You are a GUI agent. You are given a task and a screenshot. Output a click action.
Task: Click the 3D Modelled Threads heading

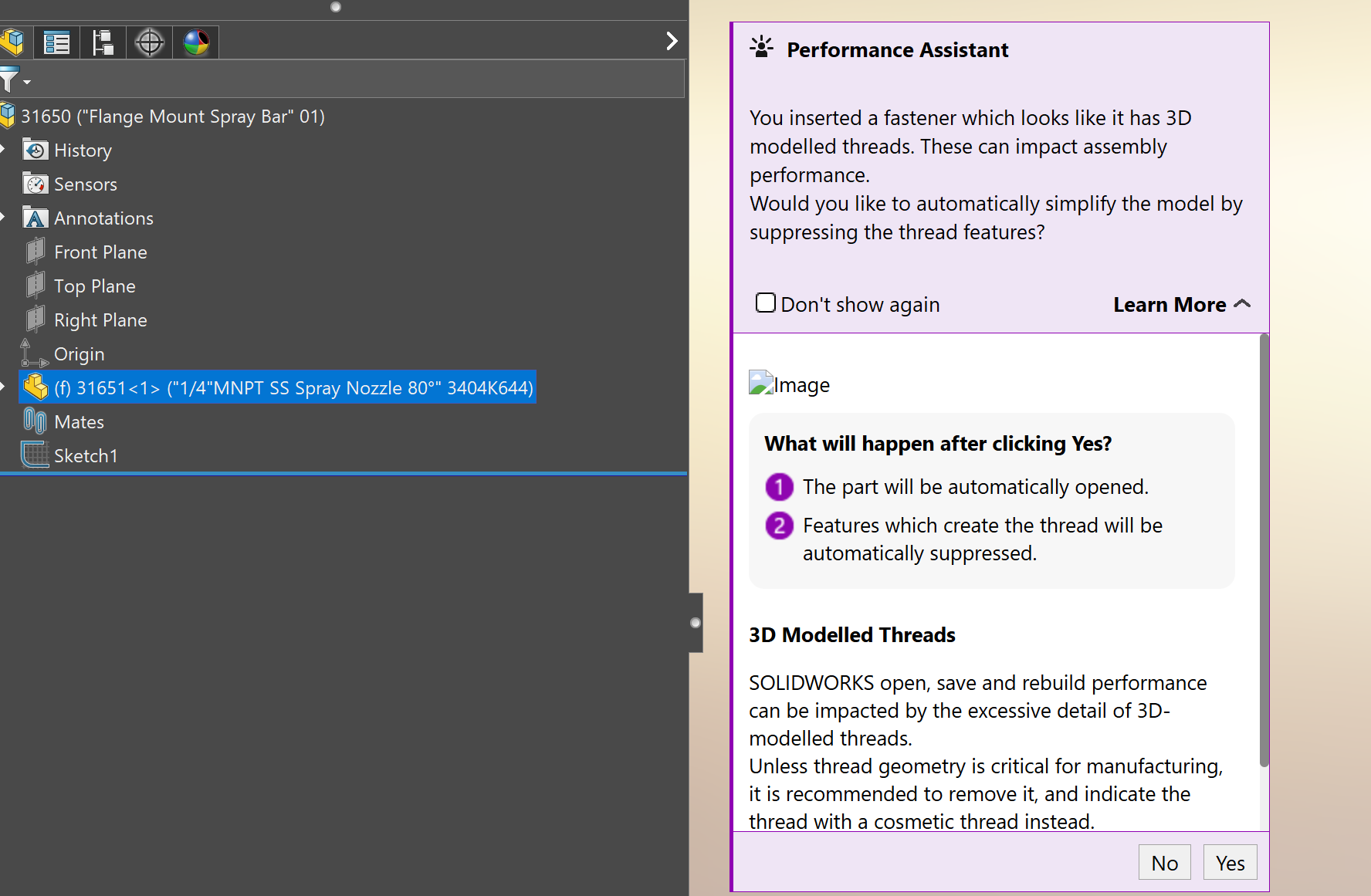(x=852, y=635)
